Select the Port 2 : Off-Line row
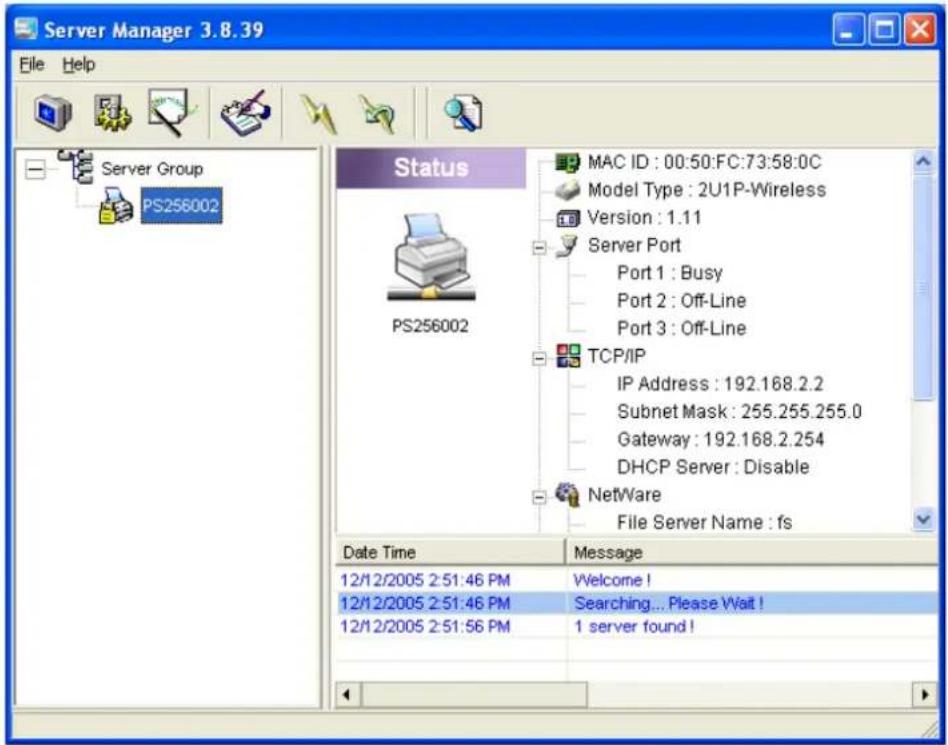The image size is (948, 745). click(x=681, y=301)
